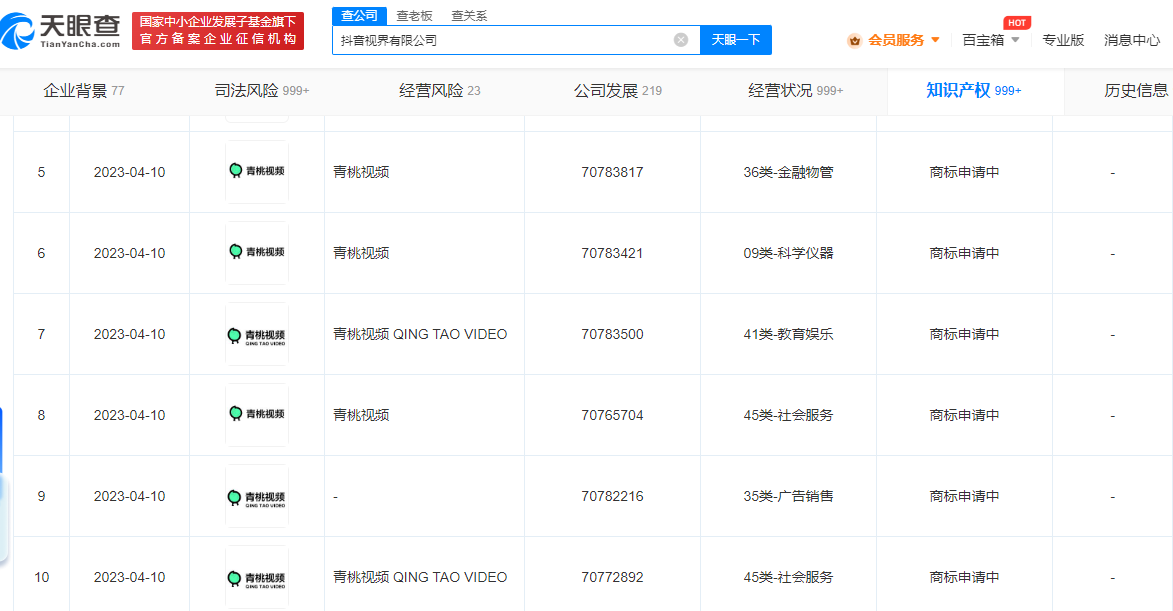Viewport: 1173px width, 611px height.
Task: Switch to the 企业背景 tab
Action: [84, 91]
